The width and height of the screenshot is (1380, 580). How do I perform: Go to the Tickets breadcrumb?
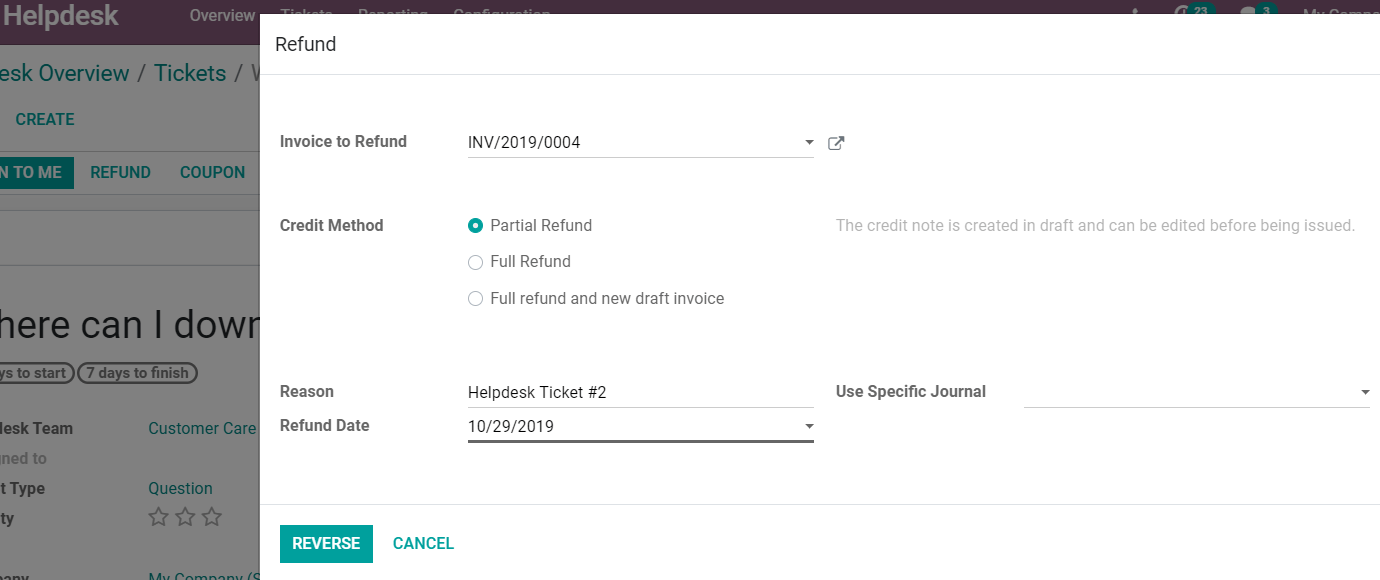coord(190,74)
